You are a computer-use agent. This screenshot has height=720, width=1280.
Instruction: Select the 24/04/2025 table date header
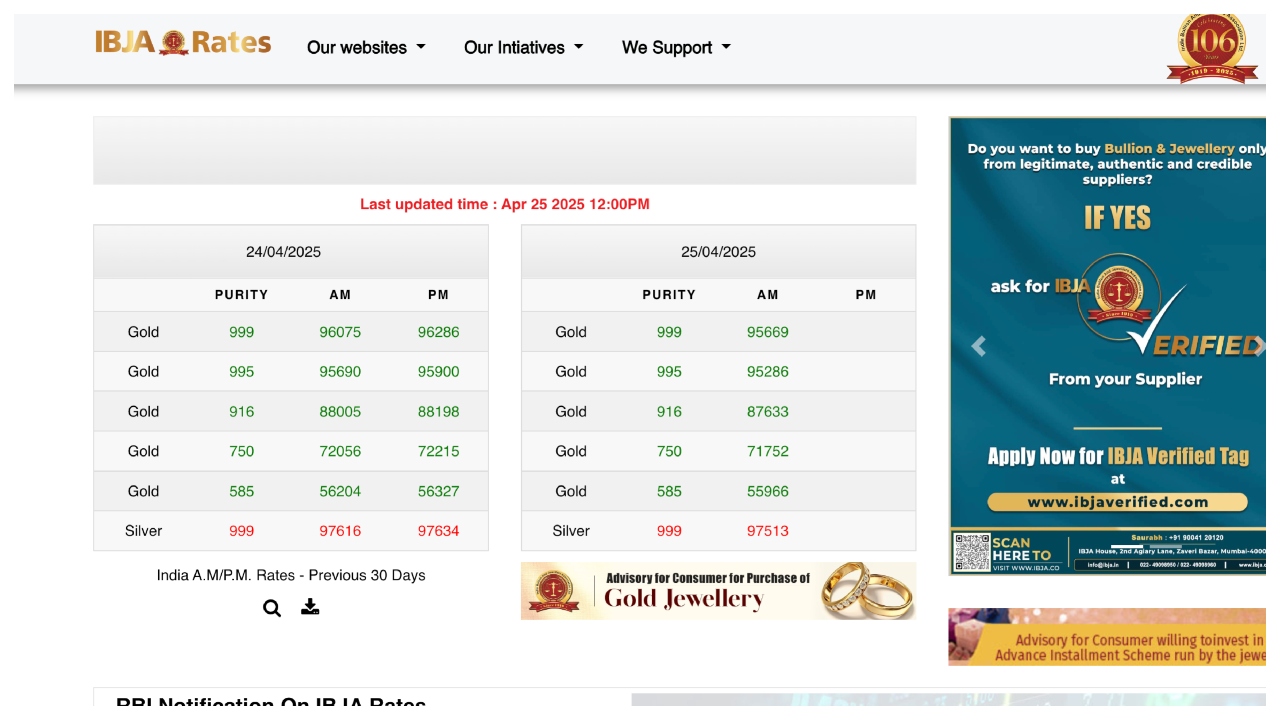click(284, 252)
